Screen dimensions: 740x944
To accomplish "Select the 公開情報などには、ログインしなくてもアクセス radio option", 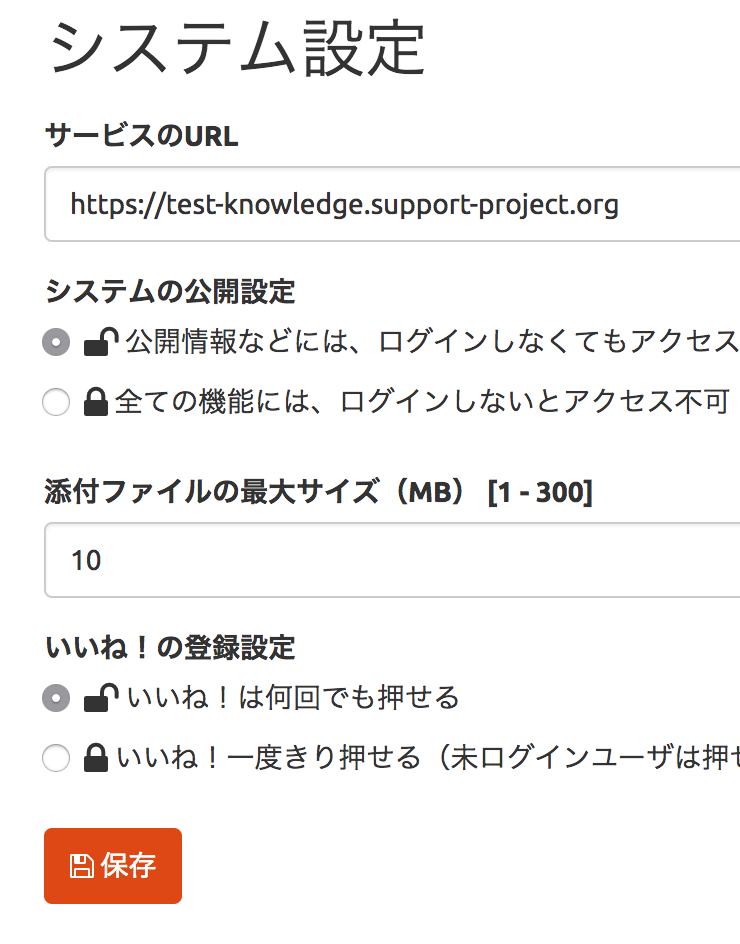I will (x=57, y=340).
